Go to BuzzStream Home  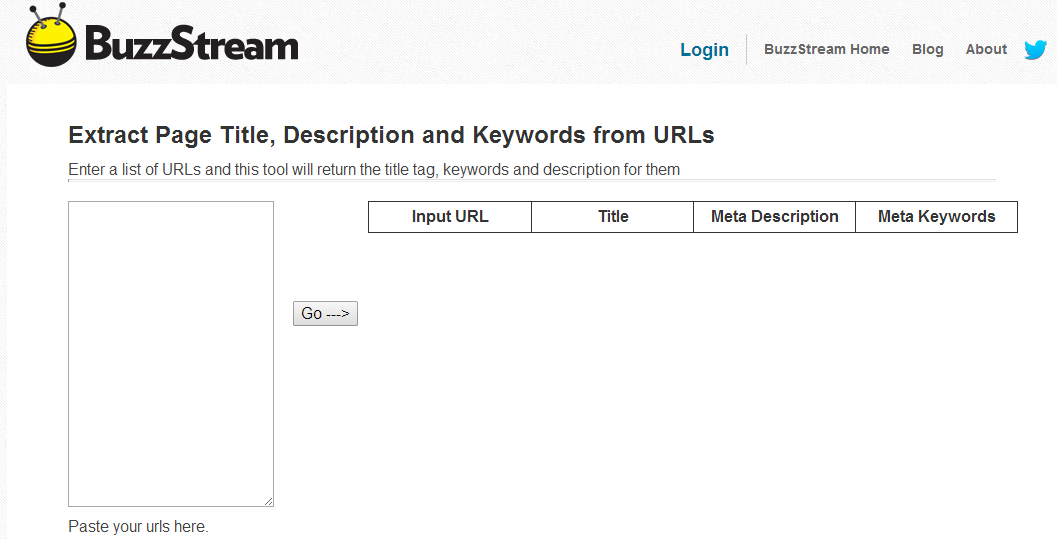pos(826,49)
